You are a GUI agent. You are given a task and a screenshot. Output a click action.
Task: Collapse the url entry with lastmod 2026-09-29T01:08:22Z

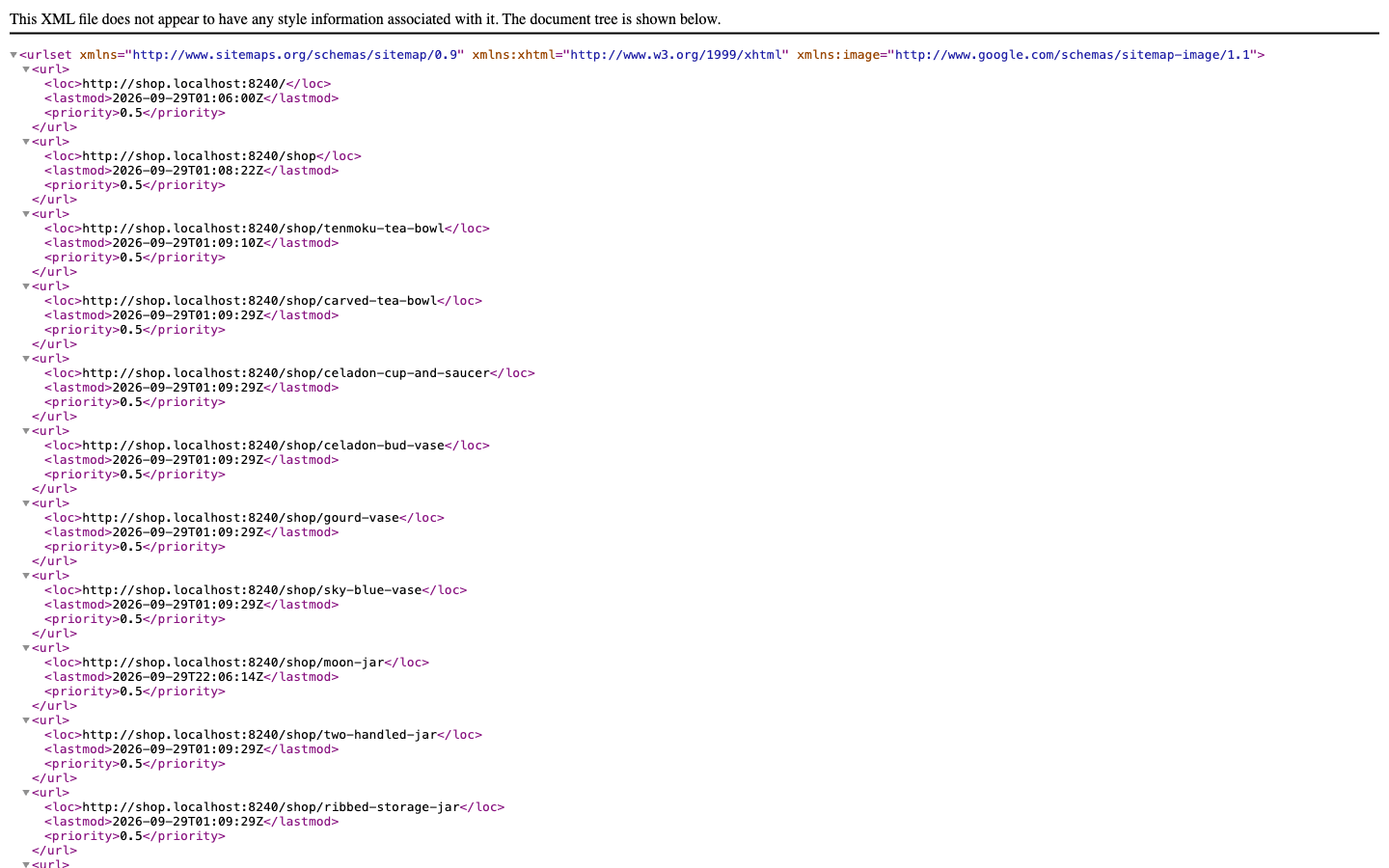pos(26,142)
